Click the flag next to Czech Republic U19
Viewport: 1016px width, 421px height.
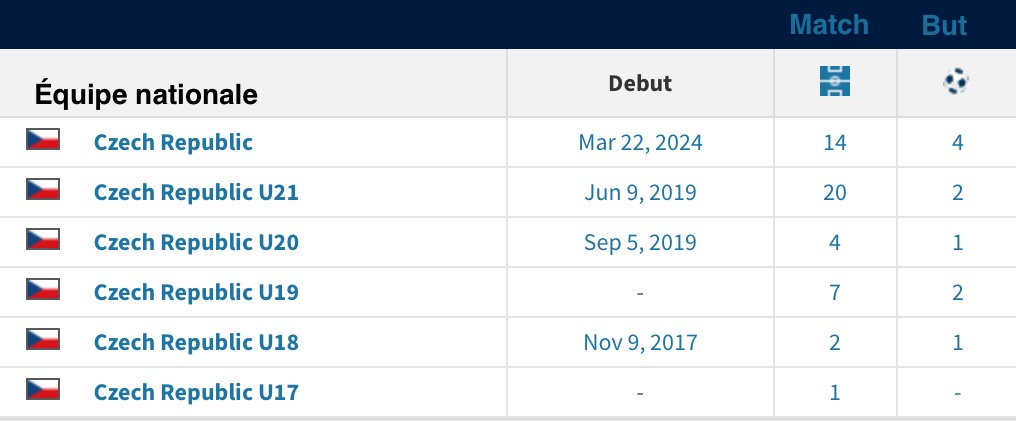(x=43, y=289)
